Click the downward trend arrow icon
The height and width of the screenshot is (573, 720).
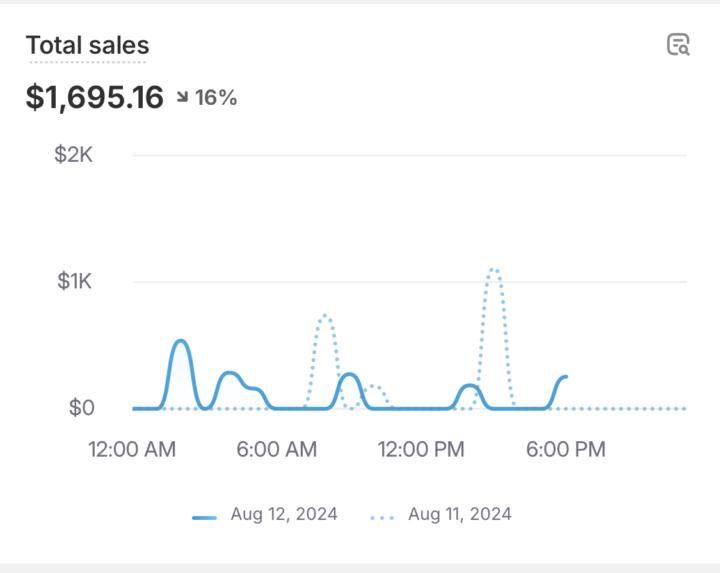click(182, 98)
